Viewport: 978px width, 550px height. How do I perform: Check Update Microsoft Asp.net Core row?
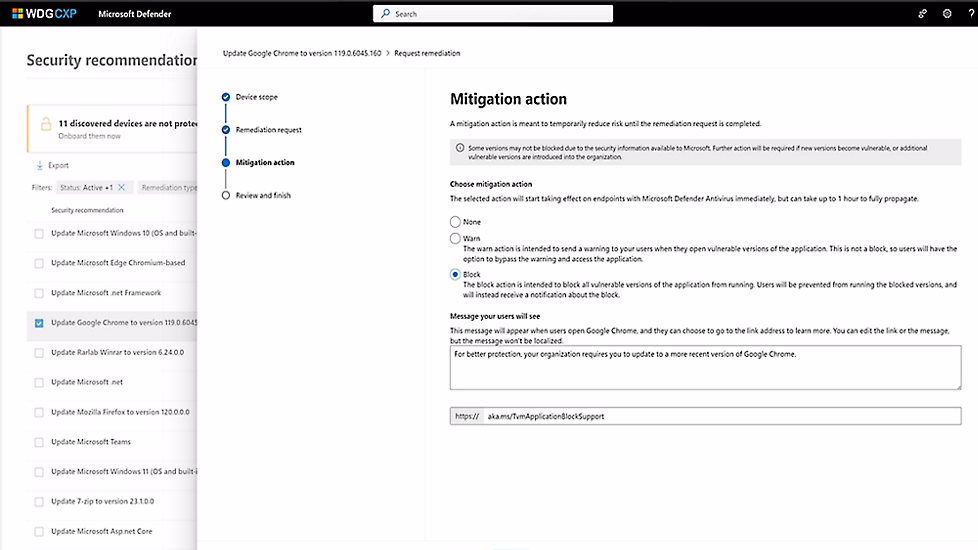tap(39, 532)
